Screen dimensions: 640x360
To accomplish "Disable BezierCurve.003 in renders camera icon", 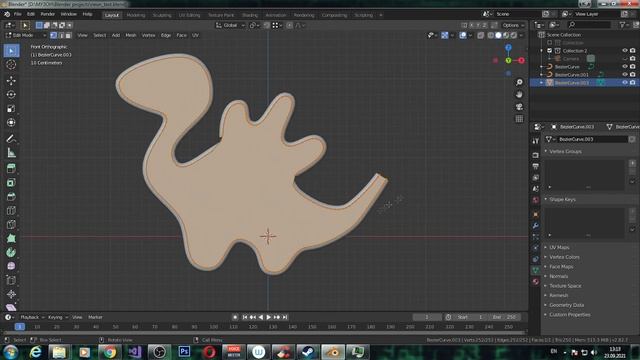I will click(x=633, y=82).
